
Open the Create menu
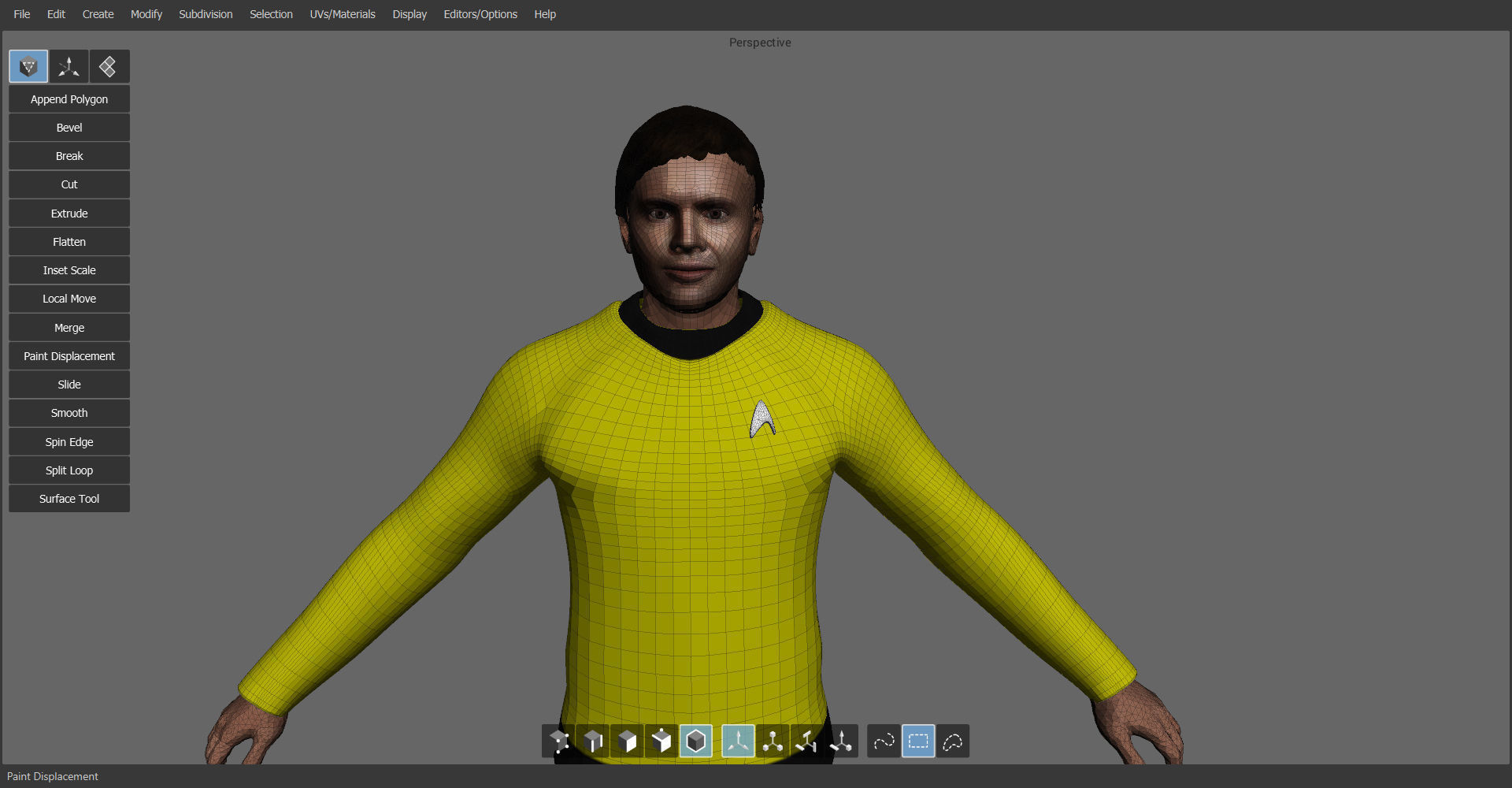98,14
